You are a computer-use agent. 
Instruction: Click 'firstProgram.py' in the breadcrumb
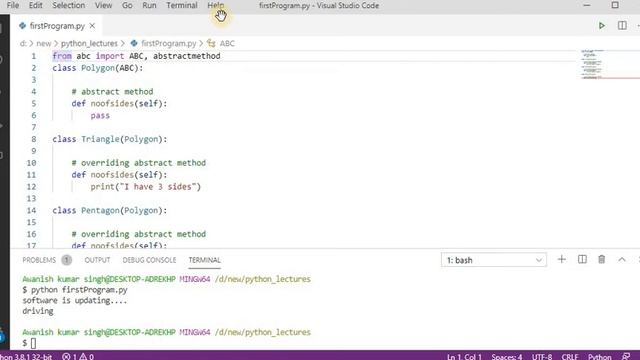[169, 43]
